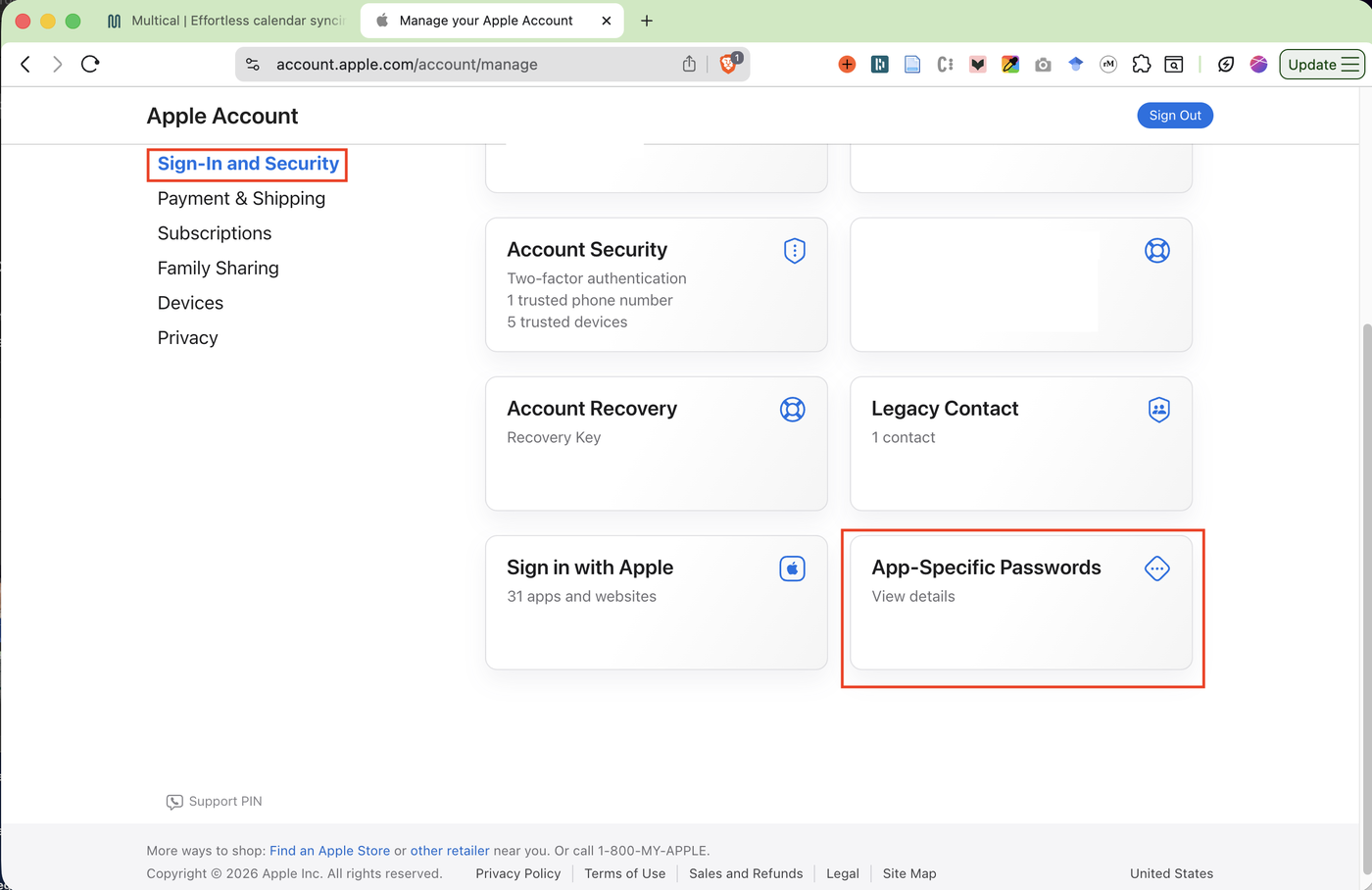The width and height of the screenshot is (1372, 890).
Task: Go to the Privacy section
Action: tap(188, 337)
